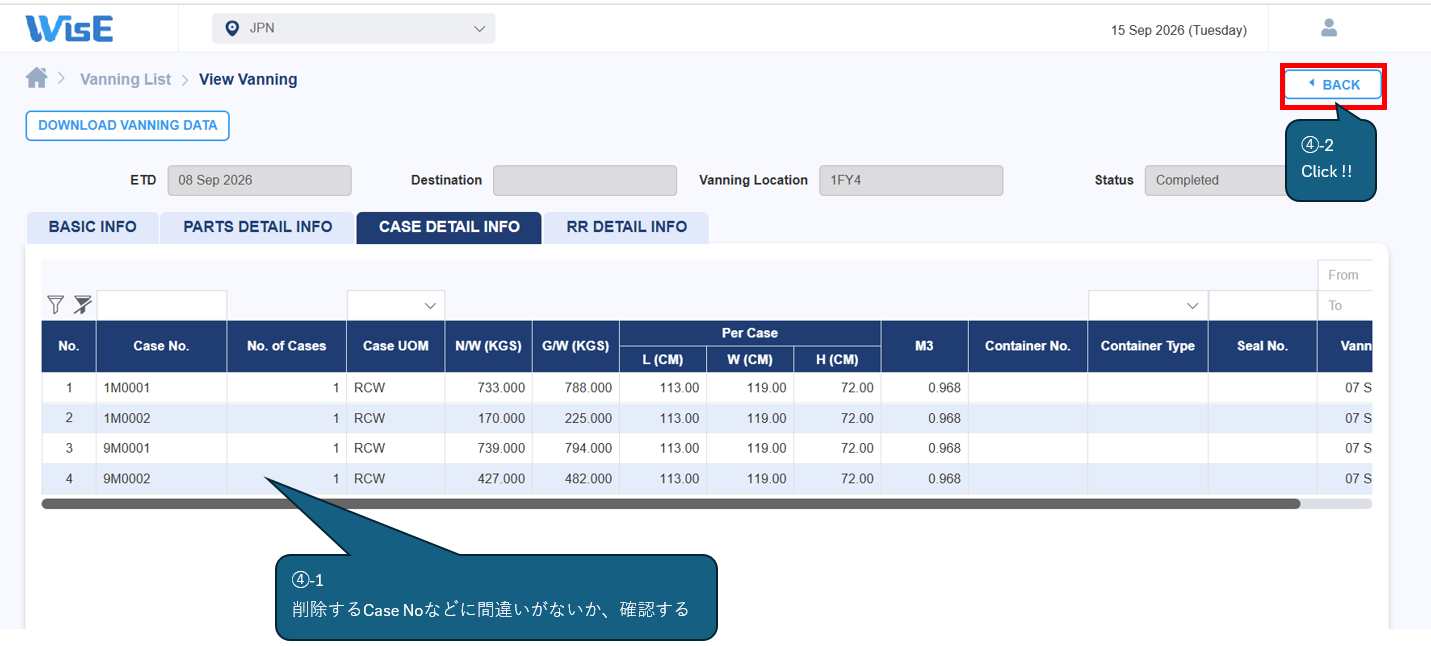
Task: Click the To date filter field
Action: pos(1345,305)
